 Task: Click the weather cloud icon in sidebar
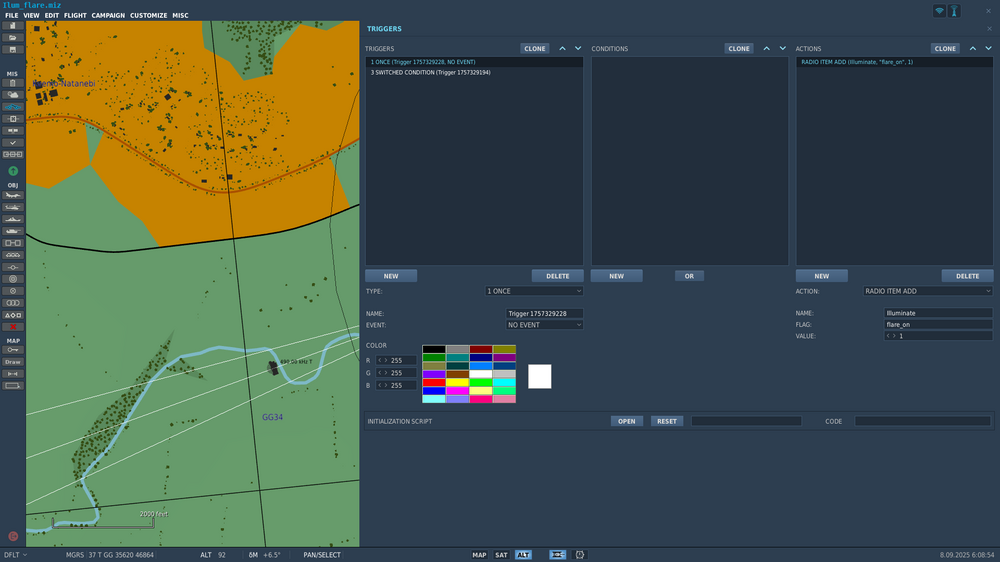click(x=13, y=95)
